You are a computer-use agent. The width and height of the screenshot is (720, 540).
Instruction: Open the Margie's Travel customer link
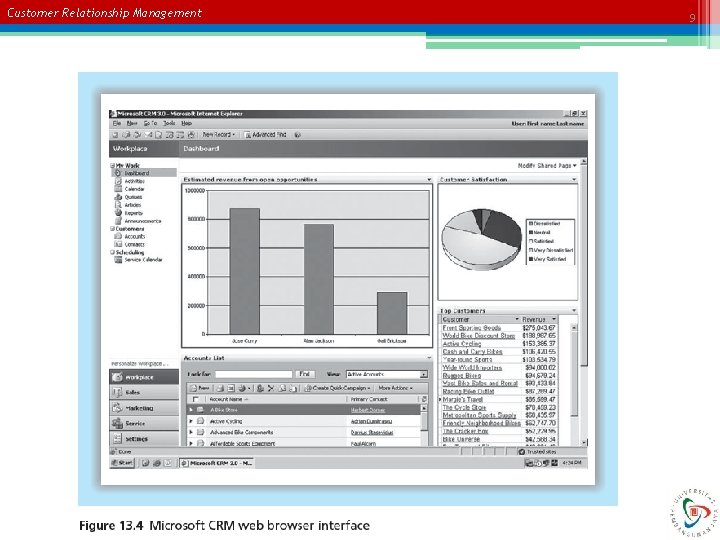(x=462, y=399)
